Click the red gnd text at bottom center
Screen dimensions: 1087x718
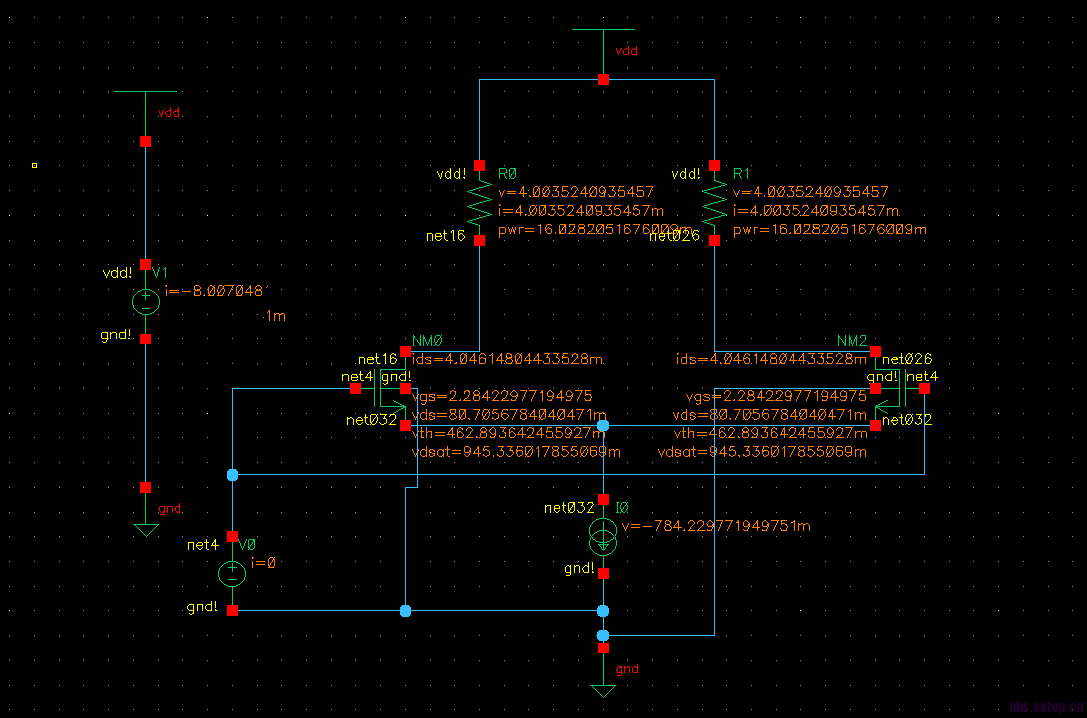pyautogui.click(x=627, y=669)
